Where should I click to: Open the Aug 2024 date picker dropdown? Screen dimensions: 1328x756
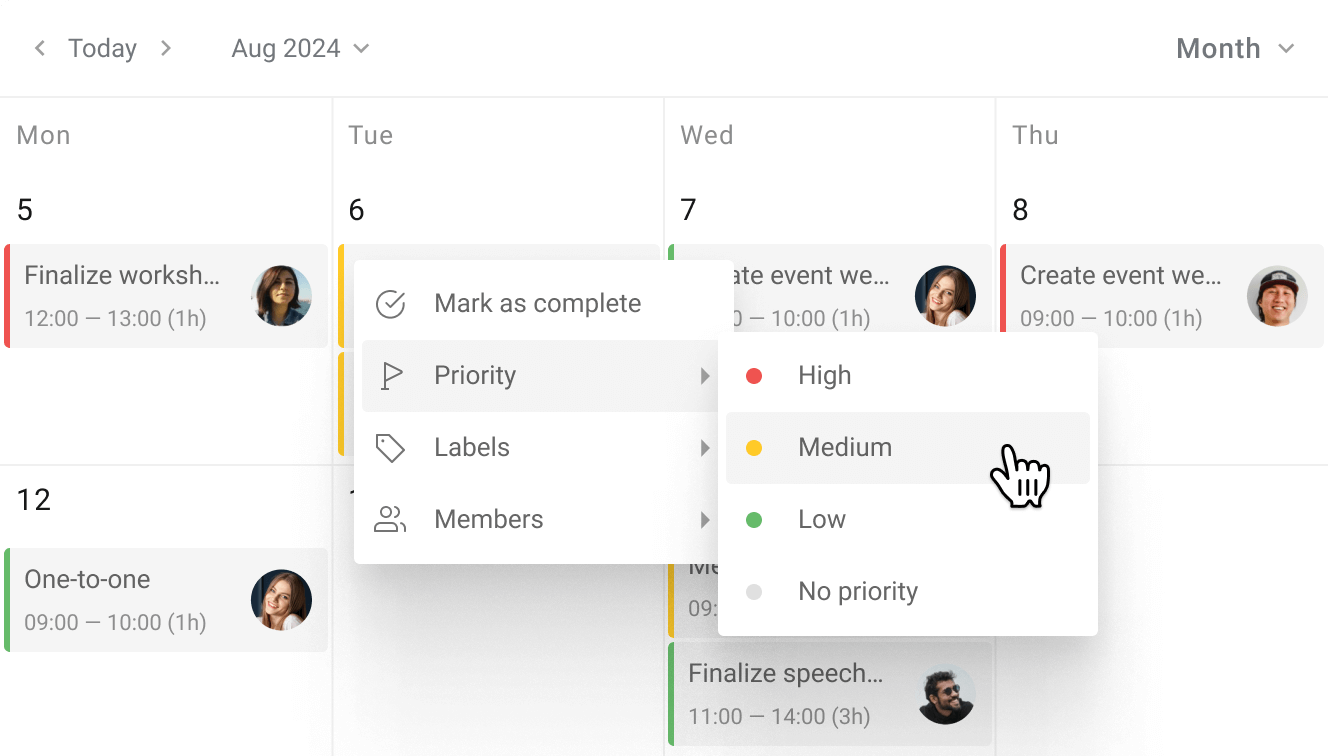298,47
